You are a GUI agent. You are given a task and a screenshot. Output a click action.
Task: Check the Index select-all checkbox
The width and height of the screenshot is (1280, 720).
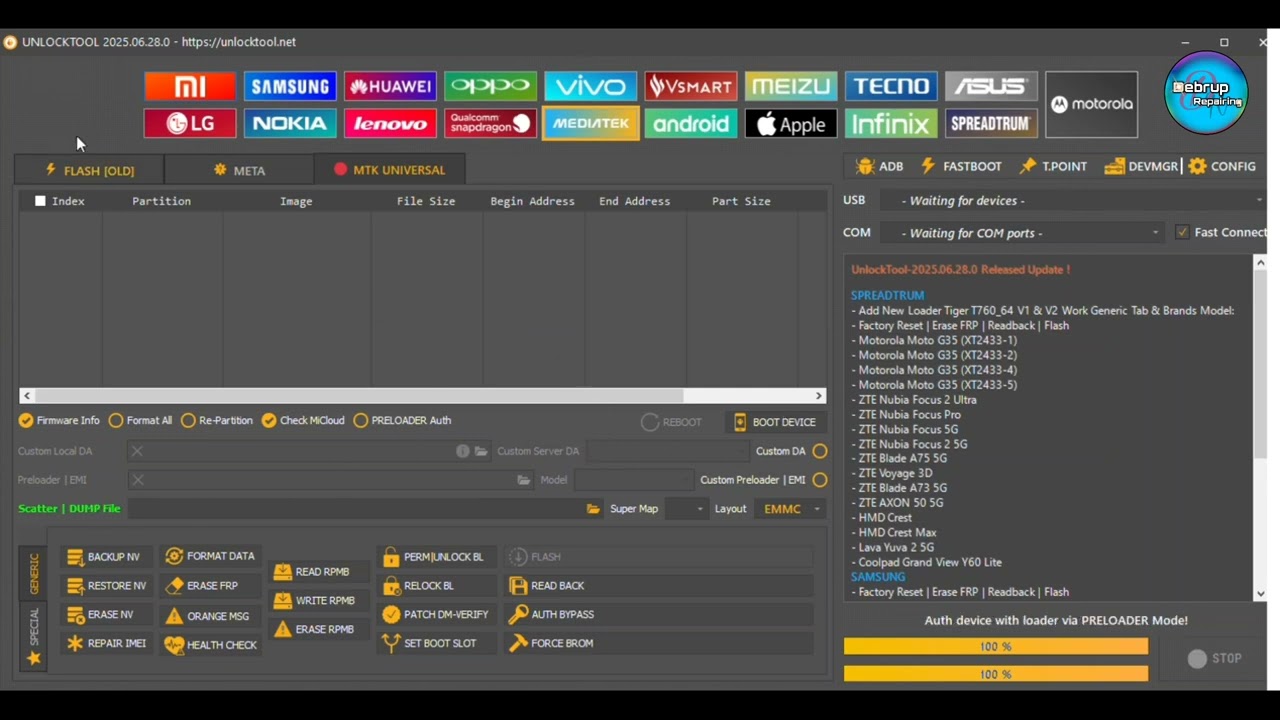[40, 201]
